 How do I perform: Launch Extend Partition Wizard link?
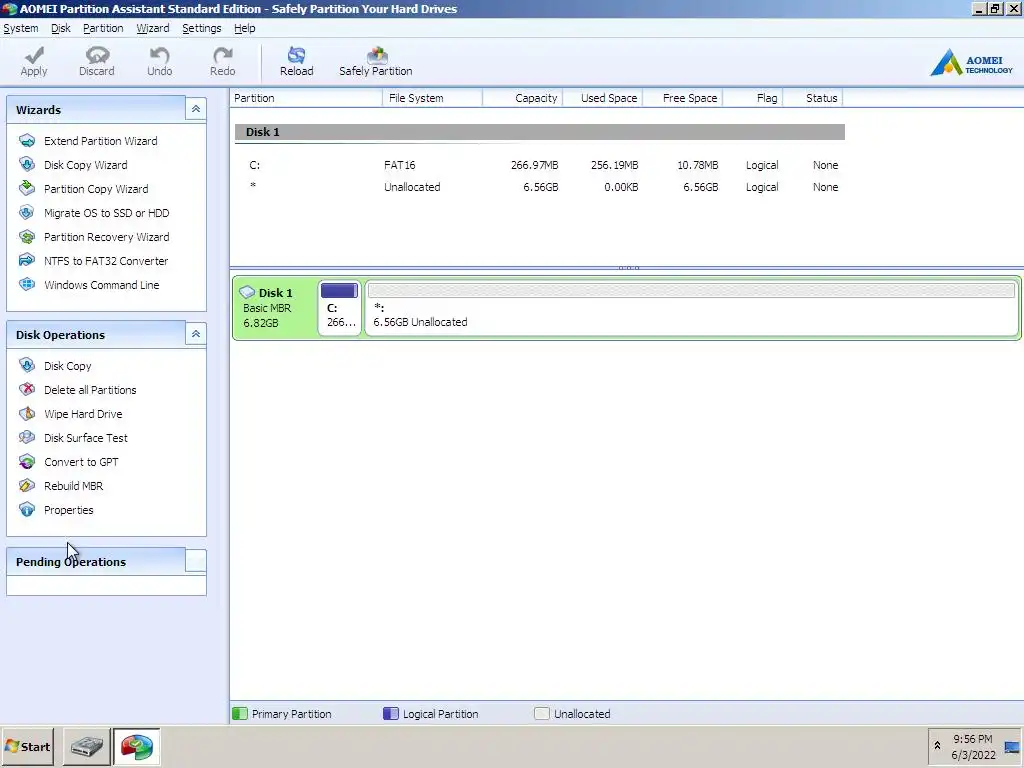click(101, 141)
